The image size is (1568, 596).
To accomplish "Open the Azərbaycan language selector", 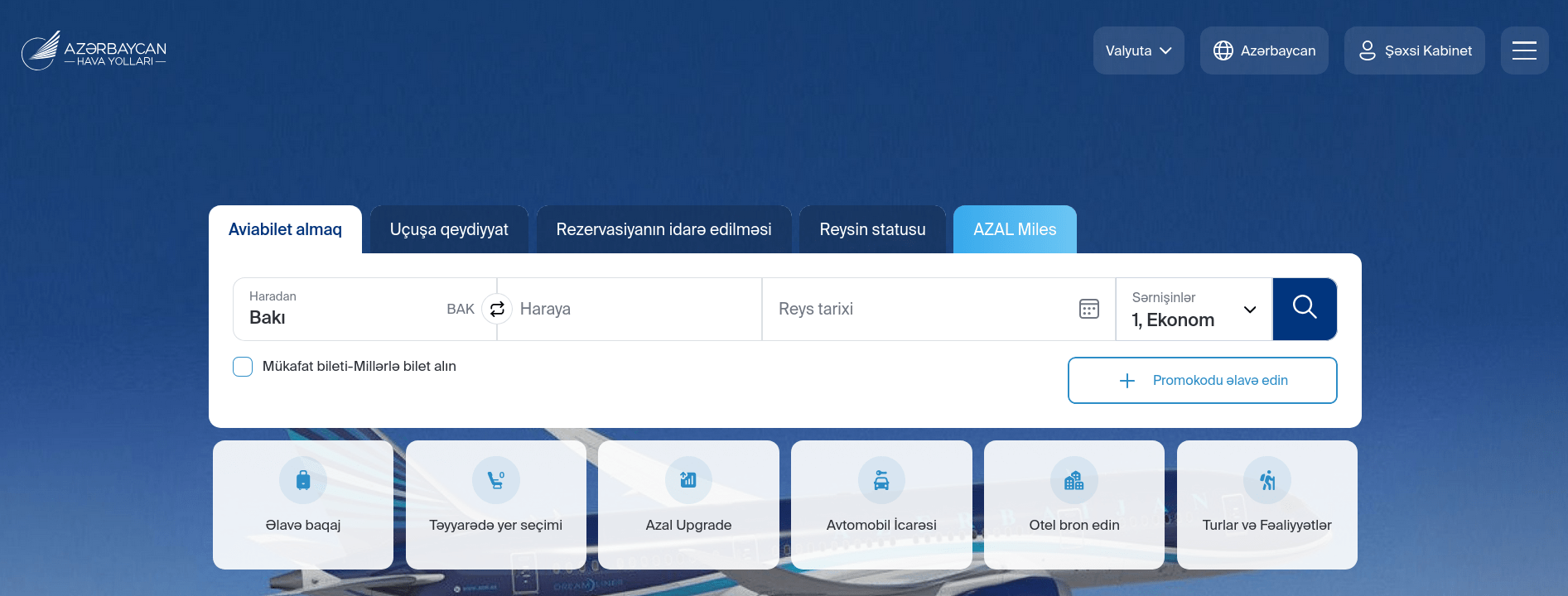I will (x=1264, y=50).
